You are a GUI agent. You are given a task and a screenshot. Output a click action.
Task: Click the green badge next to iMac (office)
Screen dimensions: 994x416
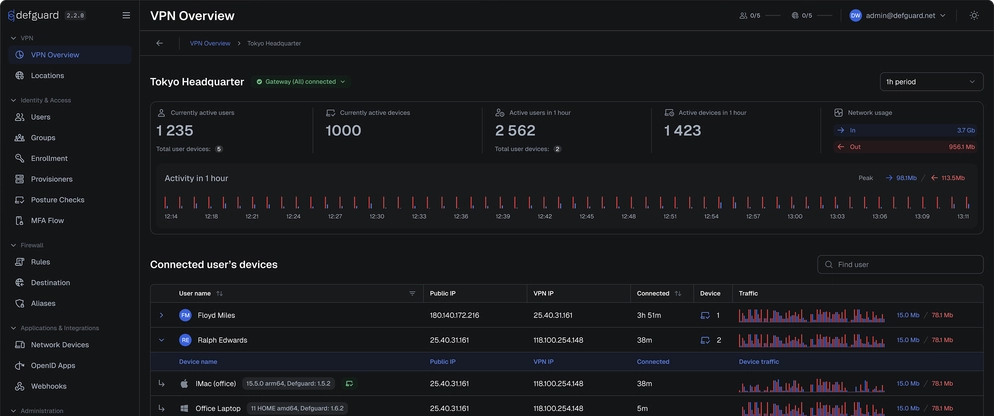coord(349,384)
